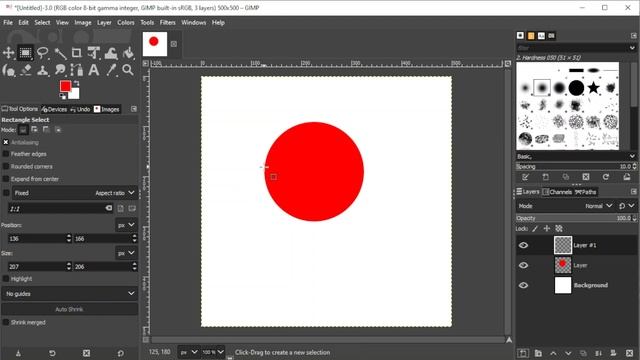Select the Free Select lasso tool
The height and width of the screenshot is (360, 640).
click(x=42, y=53)
